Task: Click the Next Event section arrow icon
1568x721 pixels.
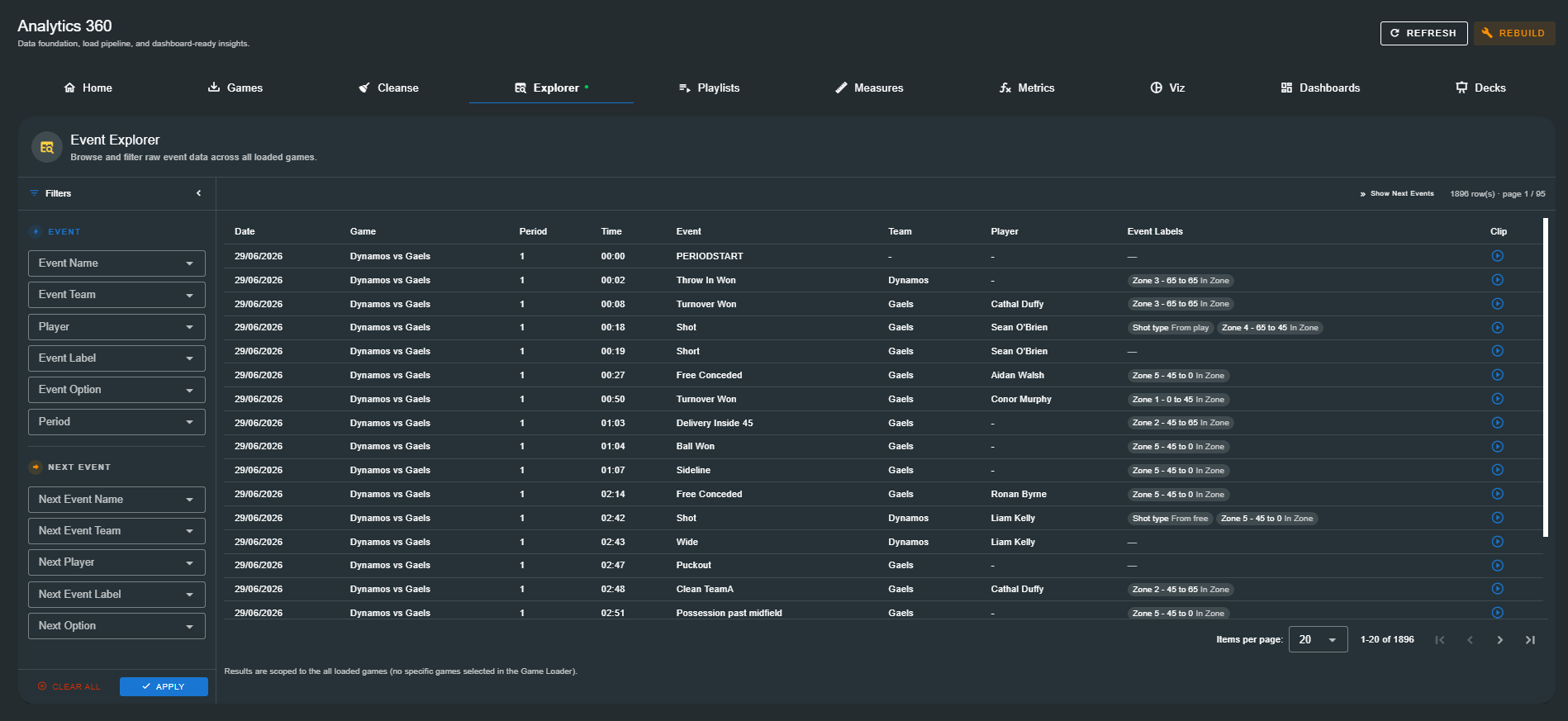Action: (x=36, y=467)
